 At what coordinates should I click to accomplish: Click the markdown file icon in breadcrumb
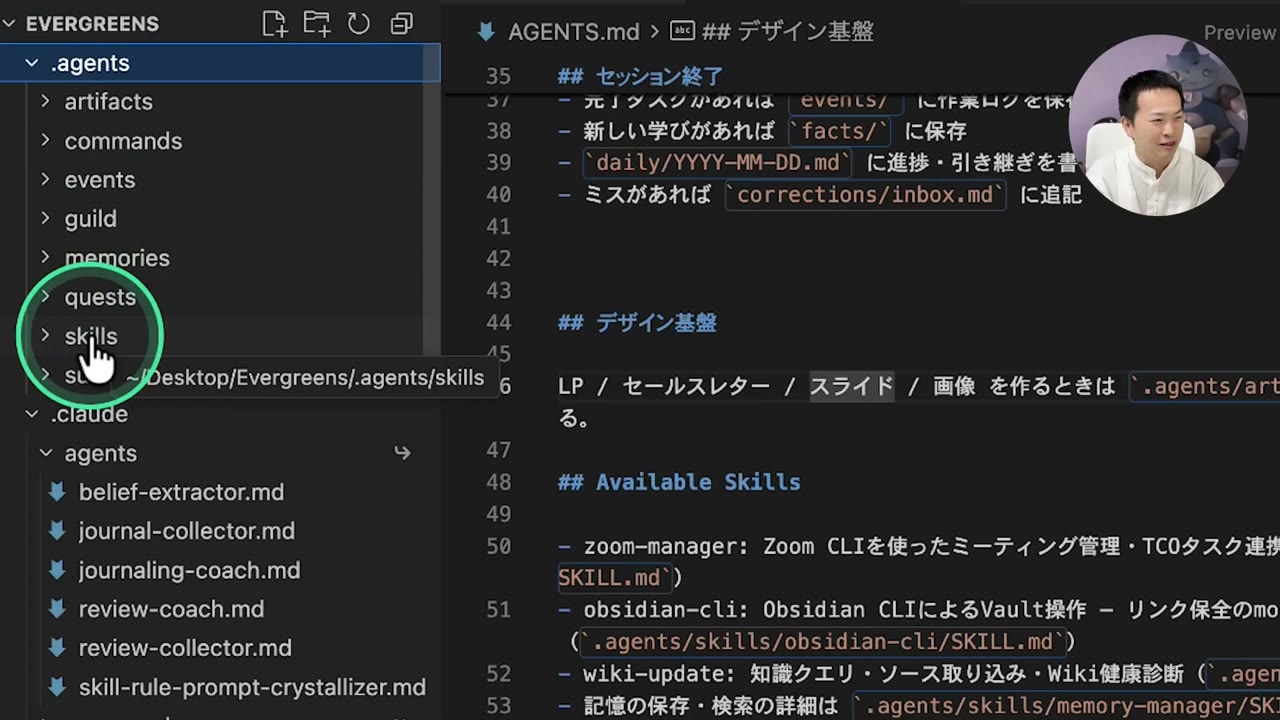click(487, 32)
